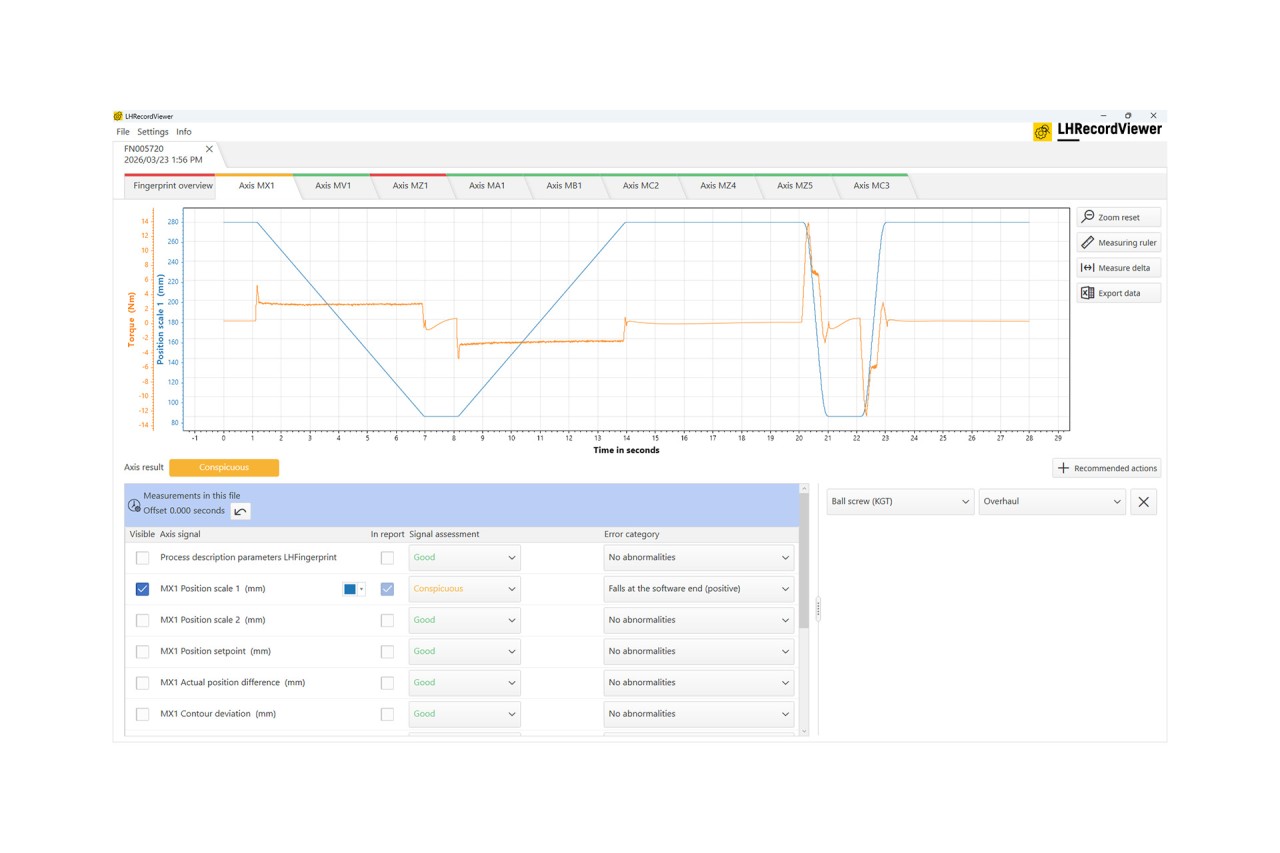Click the 'Error category' column header
This screenshot has width=1280, height=853.
(x=632, y=534)
